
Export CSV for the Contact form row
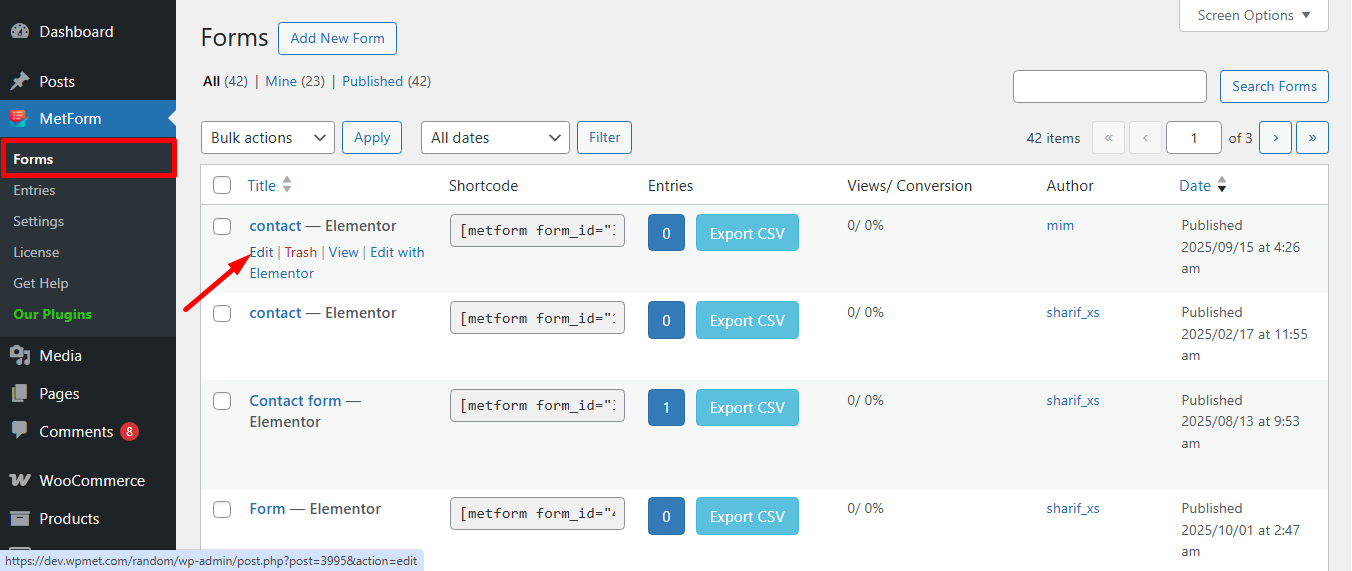tap(747, 408)
